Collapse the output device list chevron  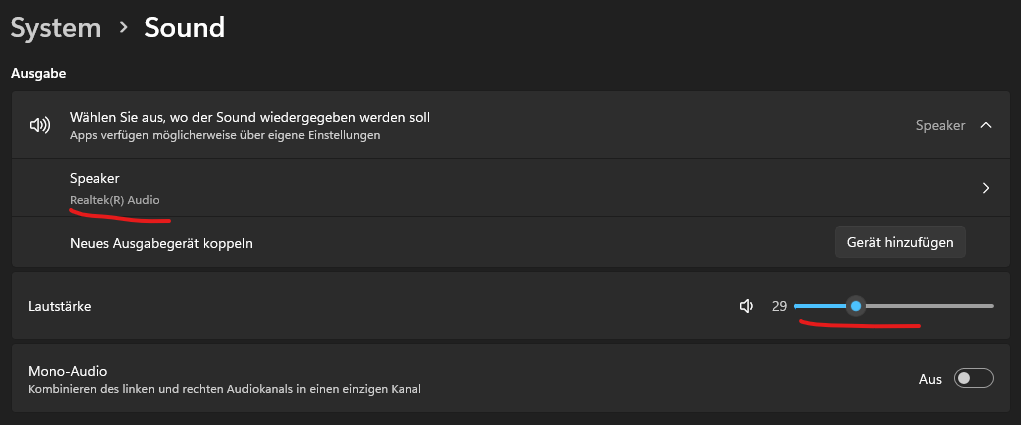pos(986,126)
